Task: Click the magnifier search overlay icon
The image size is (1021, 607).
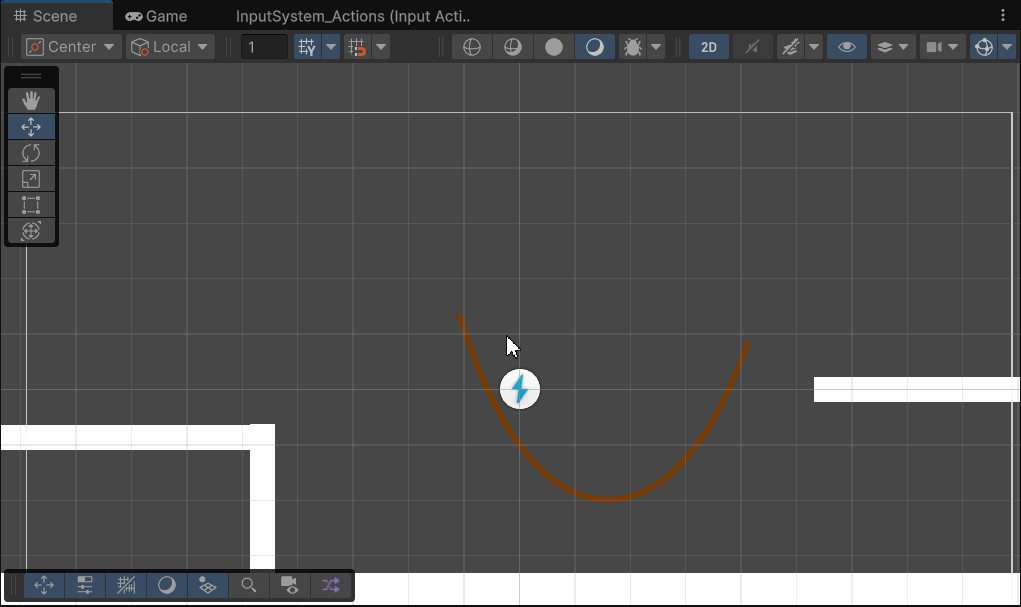Action: (248, 585)
